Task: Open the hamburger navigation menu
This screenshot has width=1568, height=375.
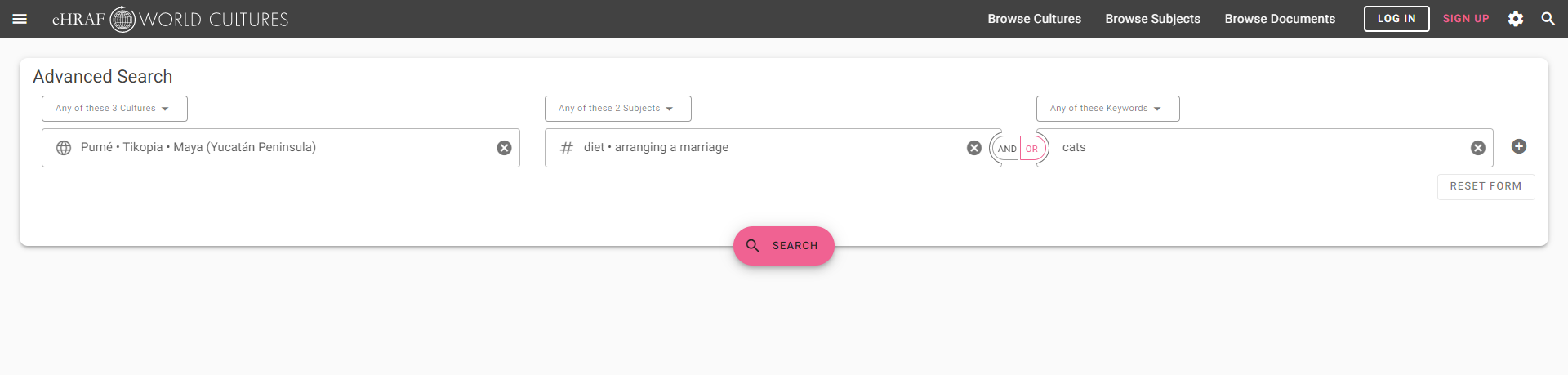Action: click(x=20, y=19)
